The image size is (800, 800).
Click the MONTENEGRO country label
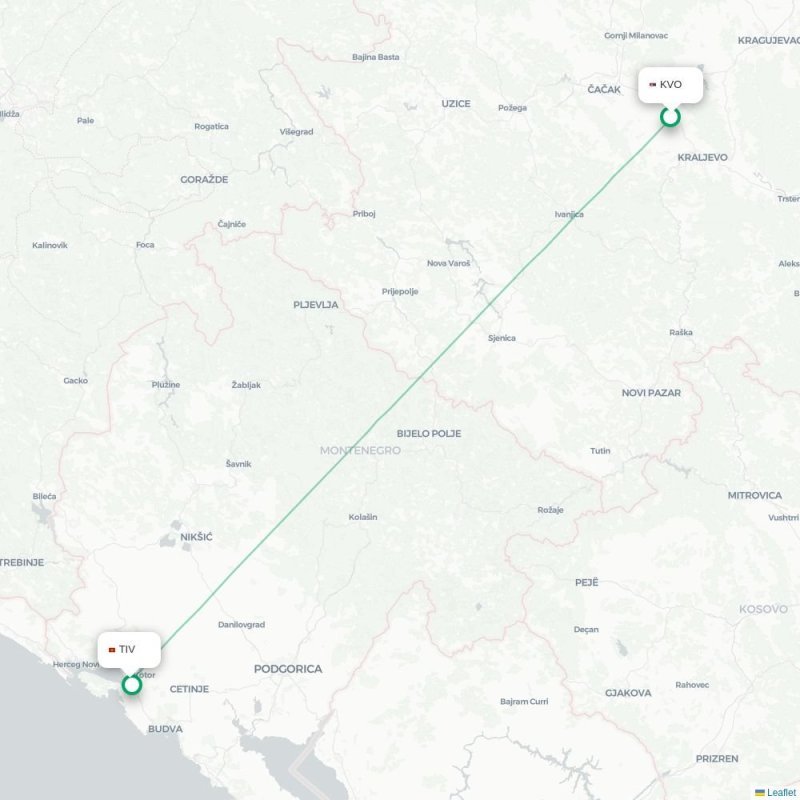tap(360, 451)
